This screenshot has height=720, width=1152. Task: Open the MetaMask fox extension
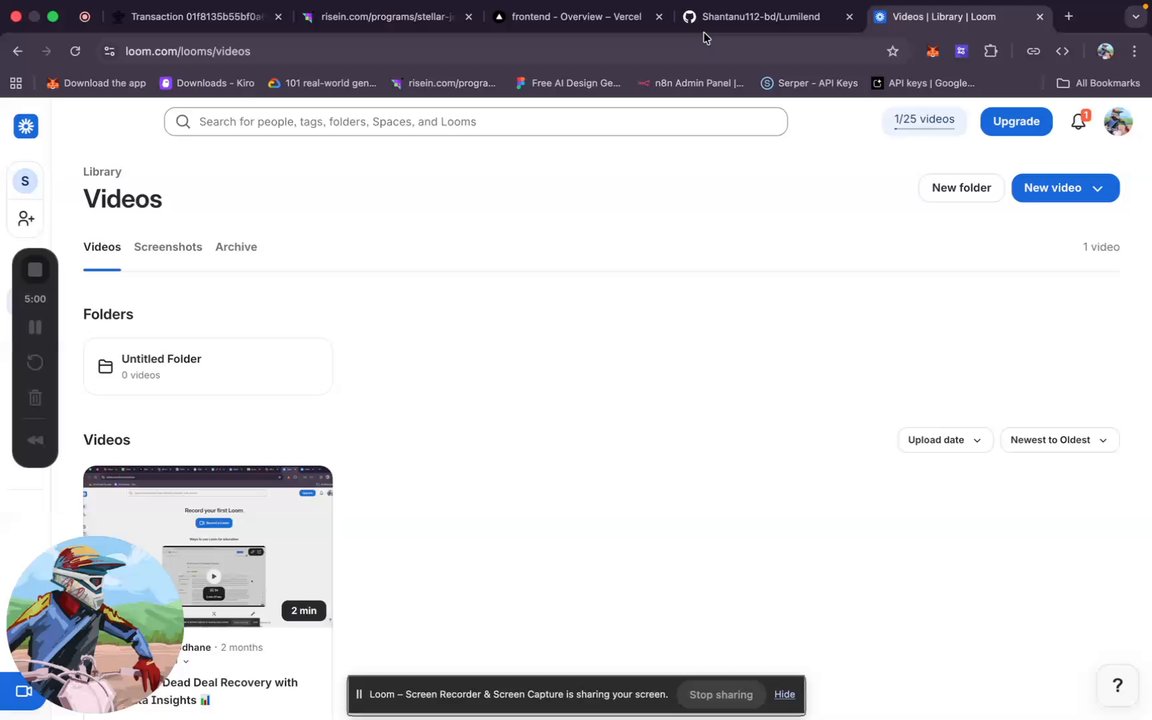[x=932, y=51]
